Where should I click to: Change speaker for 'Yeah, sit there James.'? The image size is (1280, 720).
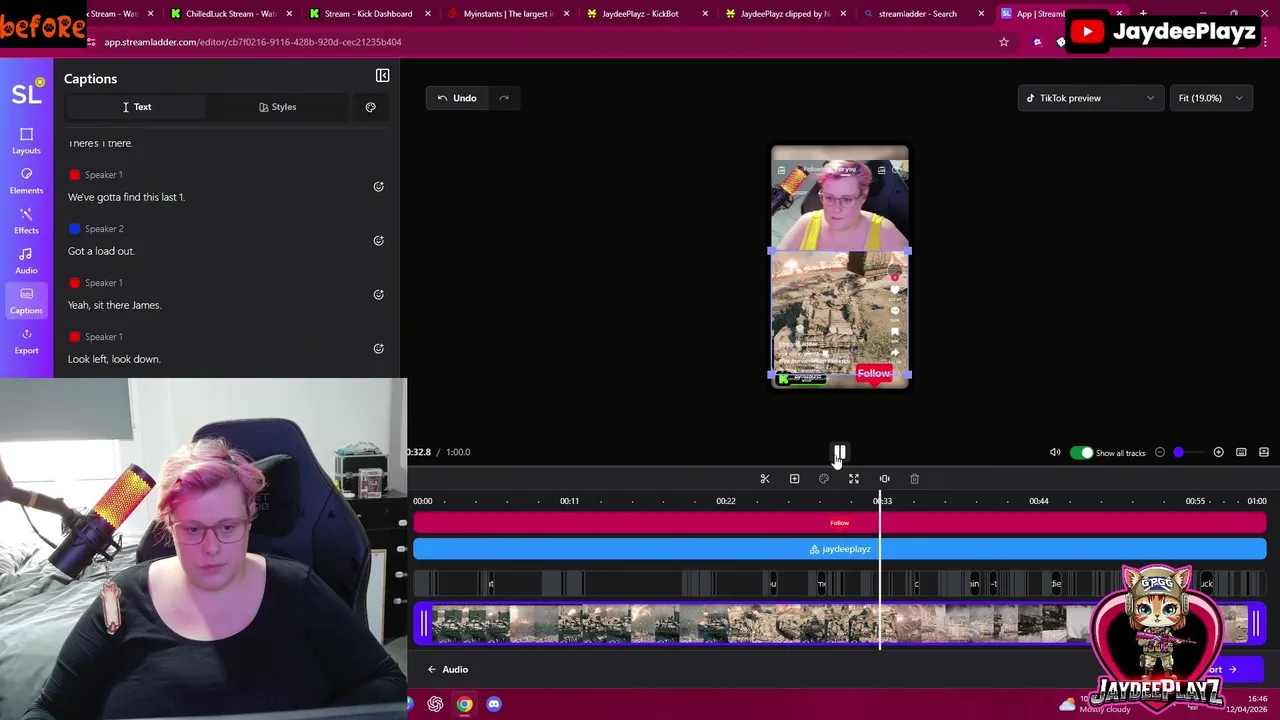pos(96,283)
